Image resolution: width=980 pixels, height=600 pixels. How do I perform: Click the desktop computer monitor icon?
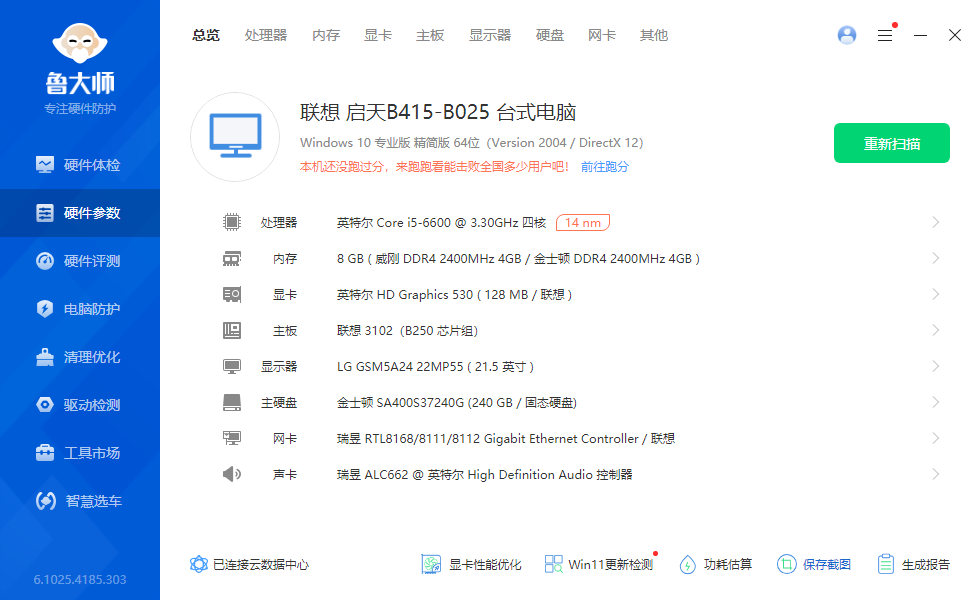coord(235,137)
